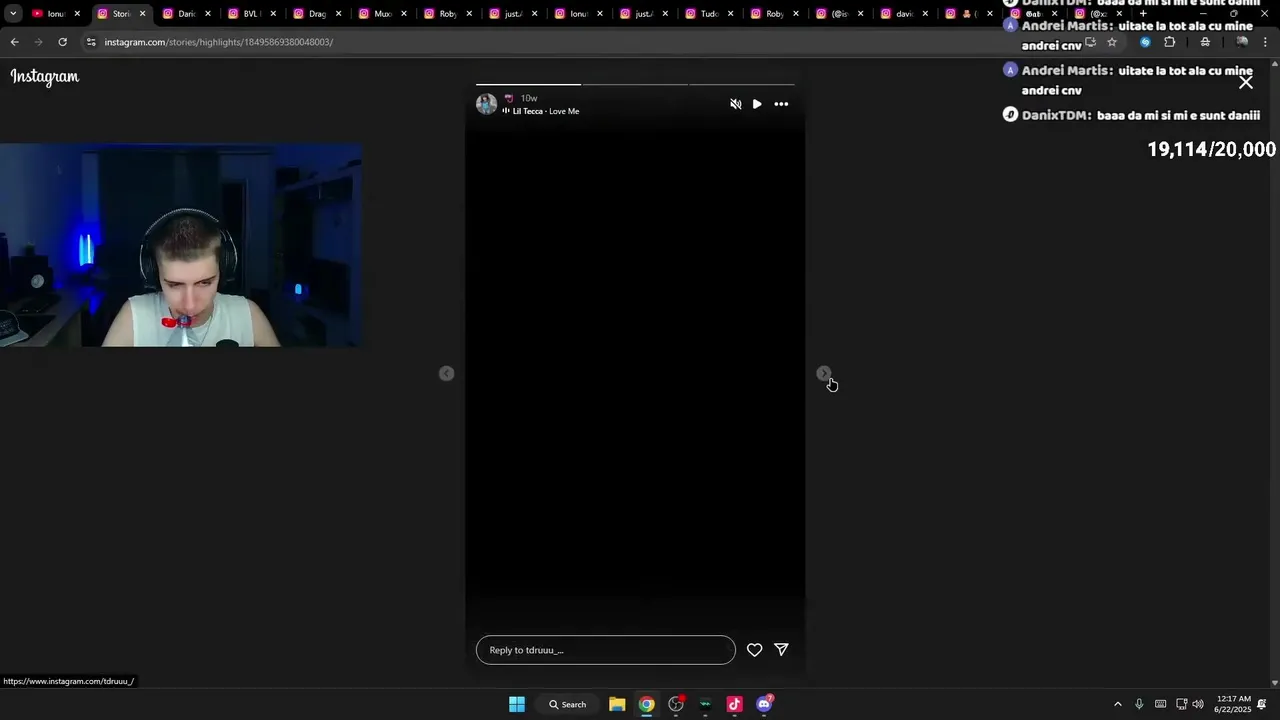Reload the page with the refresh icon
1280x720 pixels.
click(62, 42)
